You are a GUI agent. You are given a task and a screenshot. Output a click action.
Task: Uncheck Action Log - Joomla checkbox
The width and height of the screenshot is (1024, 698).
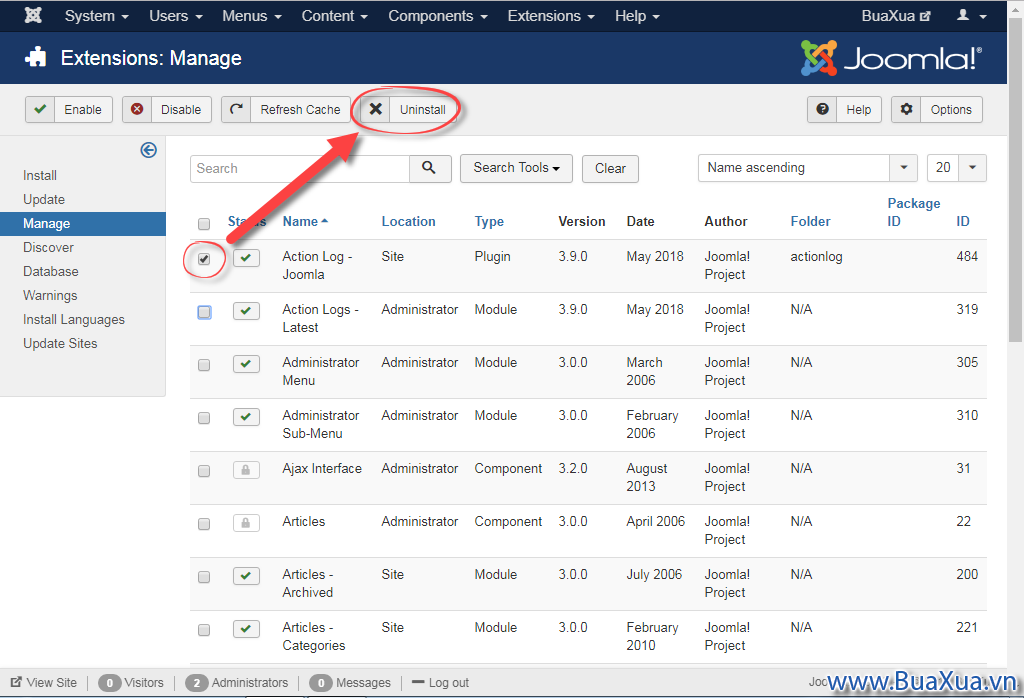(x=204, y=259)
